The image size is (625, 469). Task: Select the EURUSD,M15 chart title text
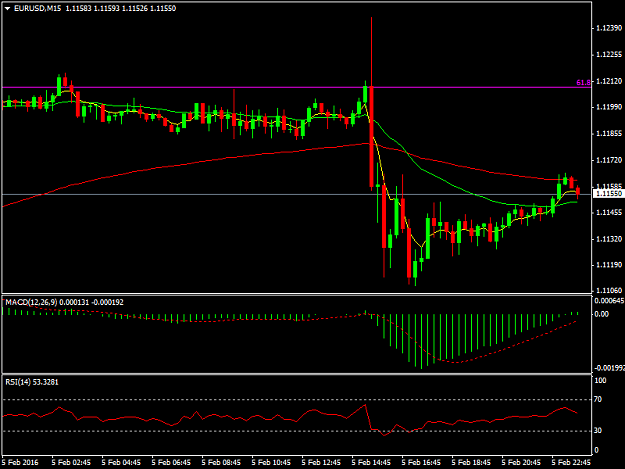(x=37, y=8)
